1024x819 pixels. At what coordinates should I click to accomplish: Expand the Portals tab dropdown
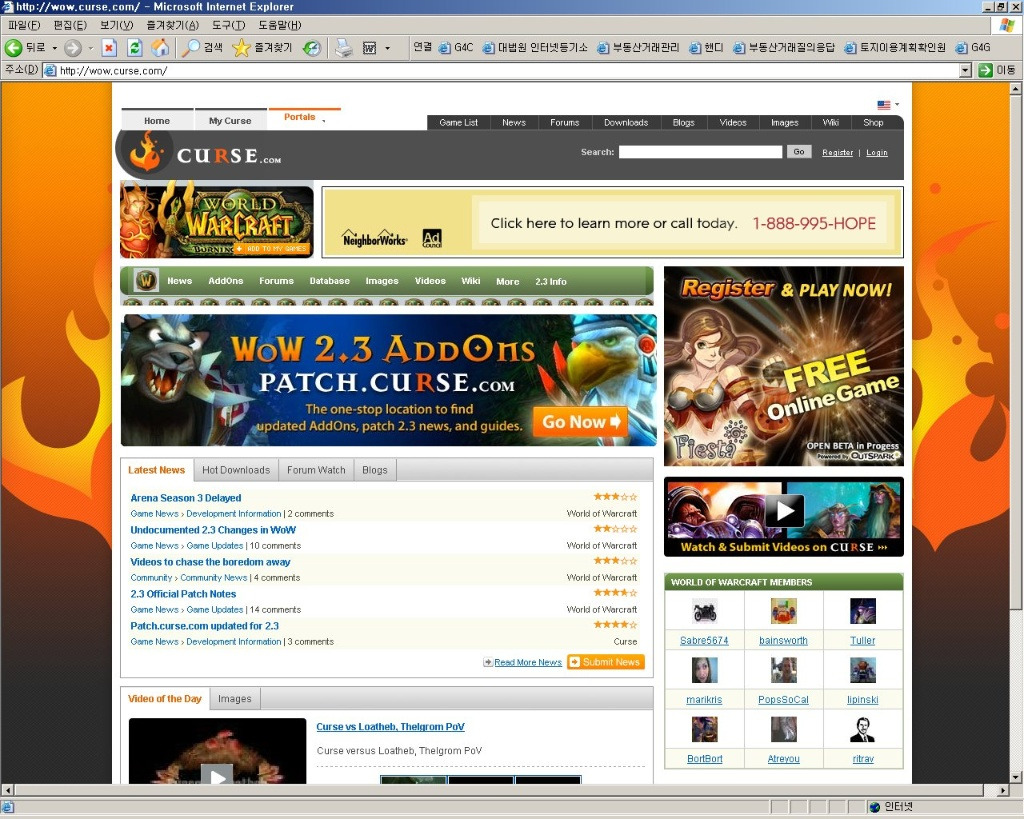coord(323,121)
